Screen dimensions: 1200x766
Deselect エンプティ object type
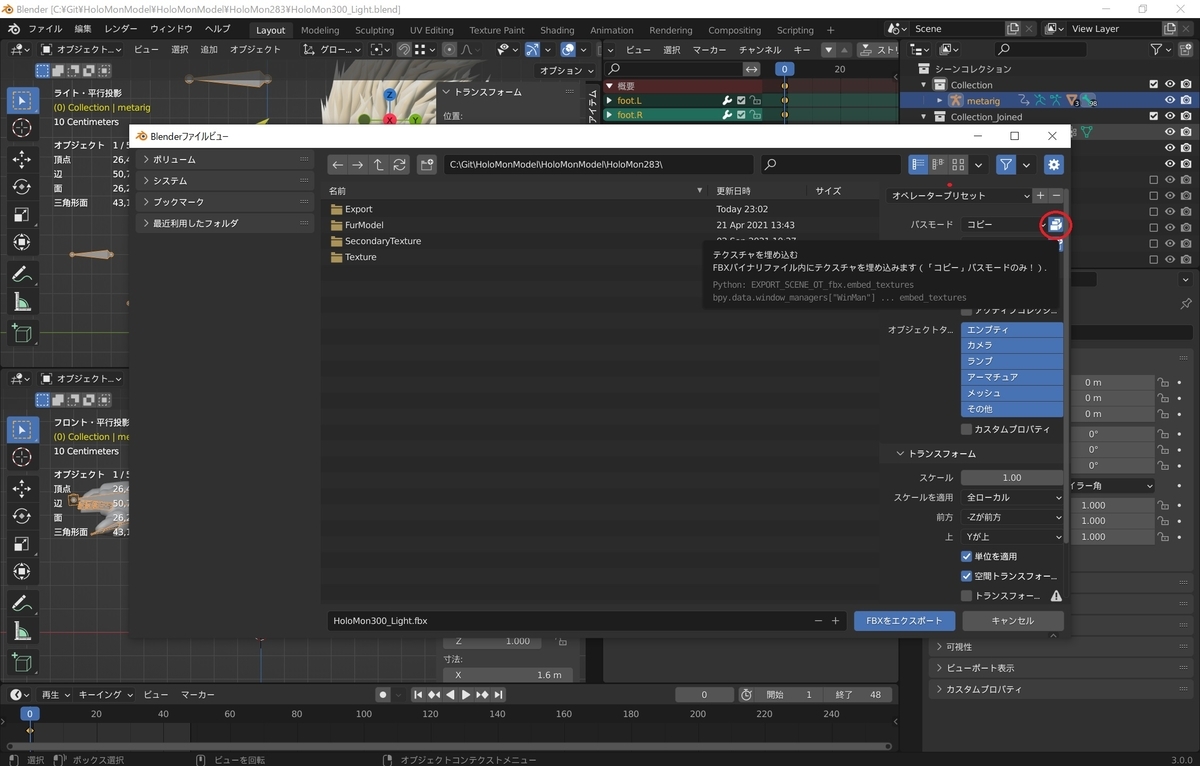[1011, 329]
